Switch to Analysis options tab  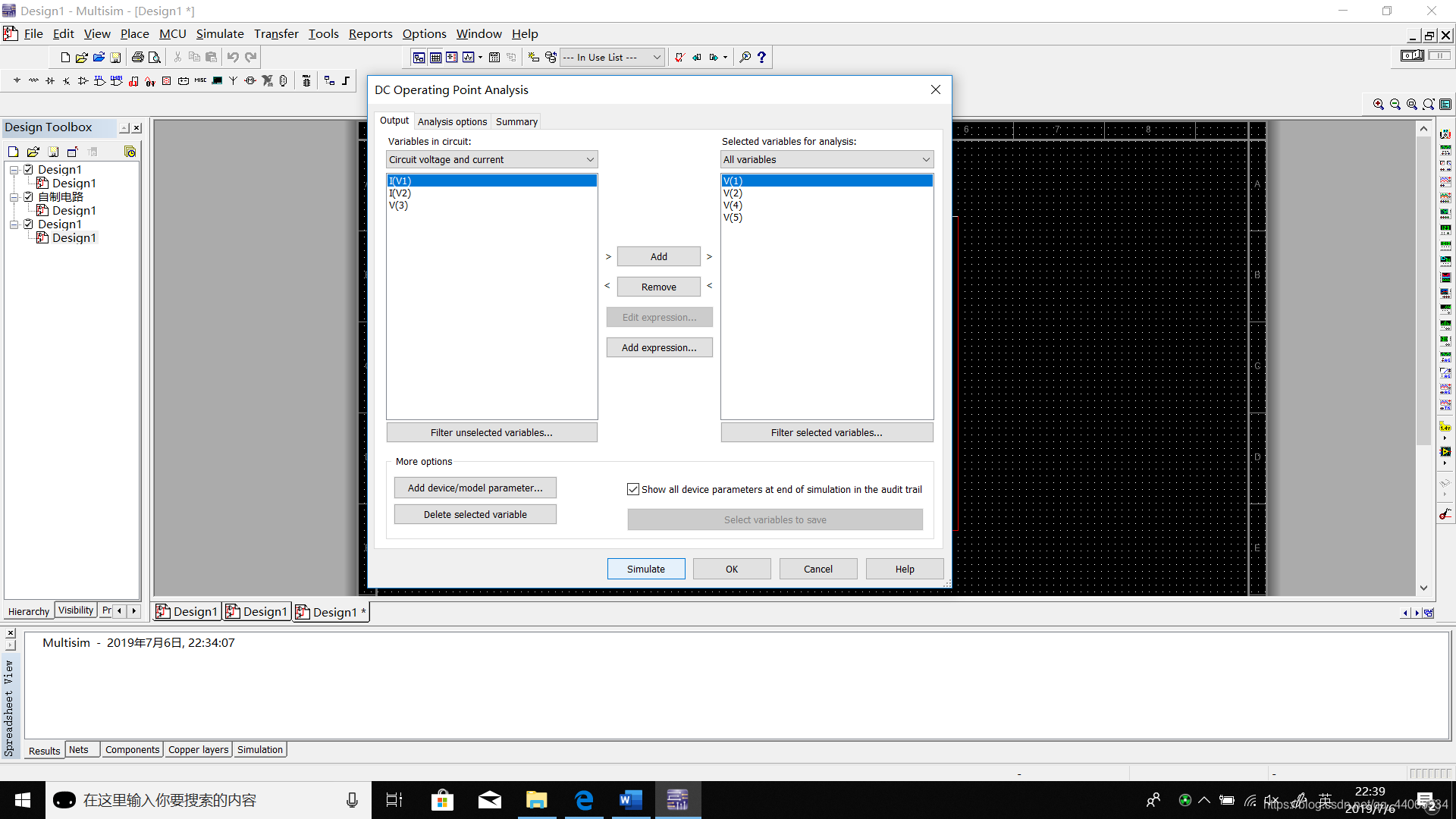coord(452,121)
